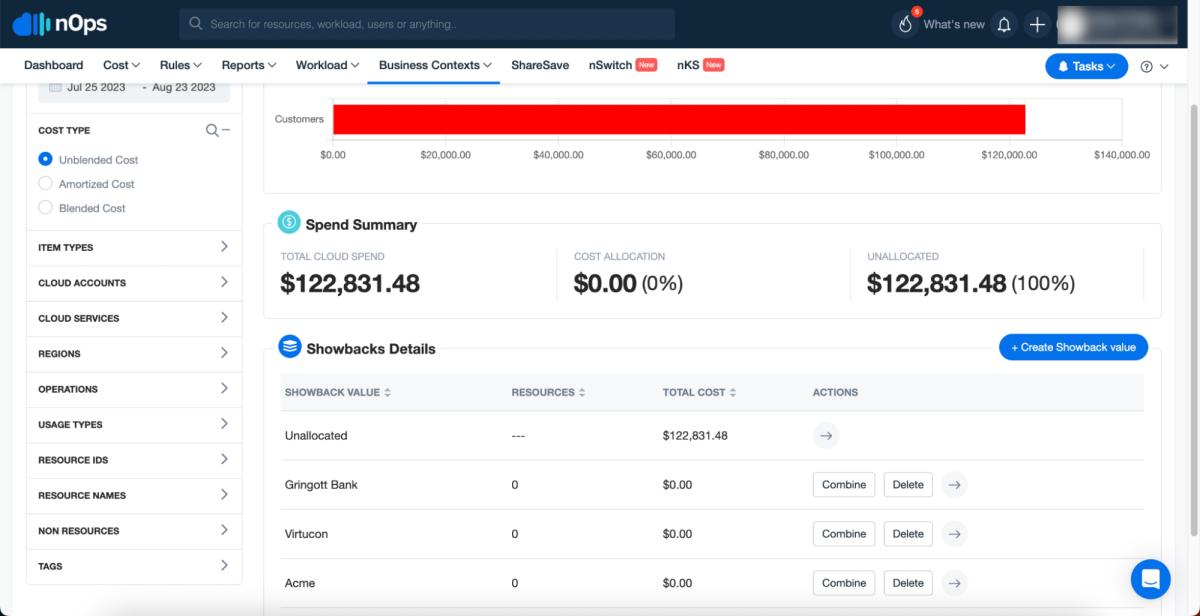Open Gringott Bank row arrow

954,485
